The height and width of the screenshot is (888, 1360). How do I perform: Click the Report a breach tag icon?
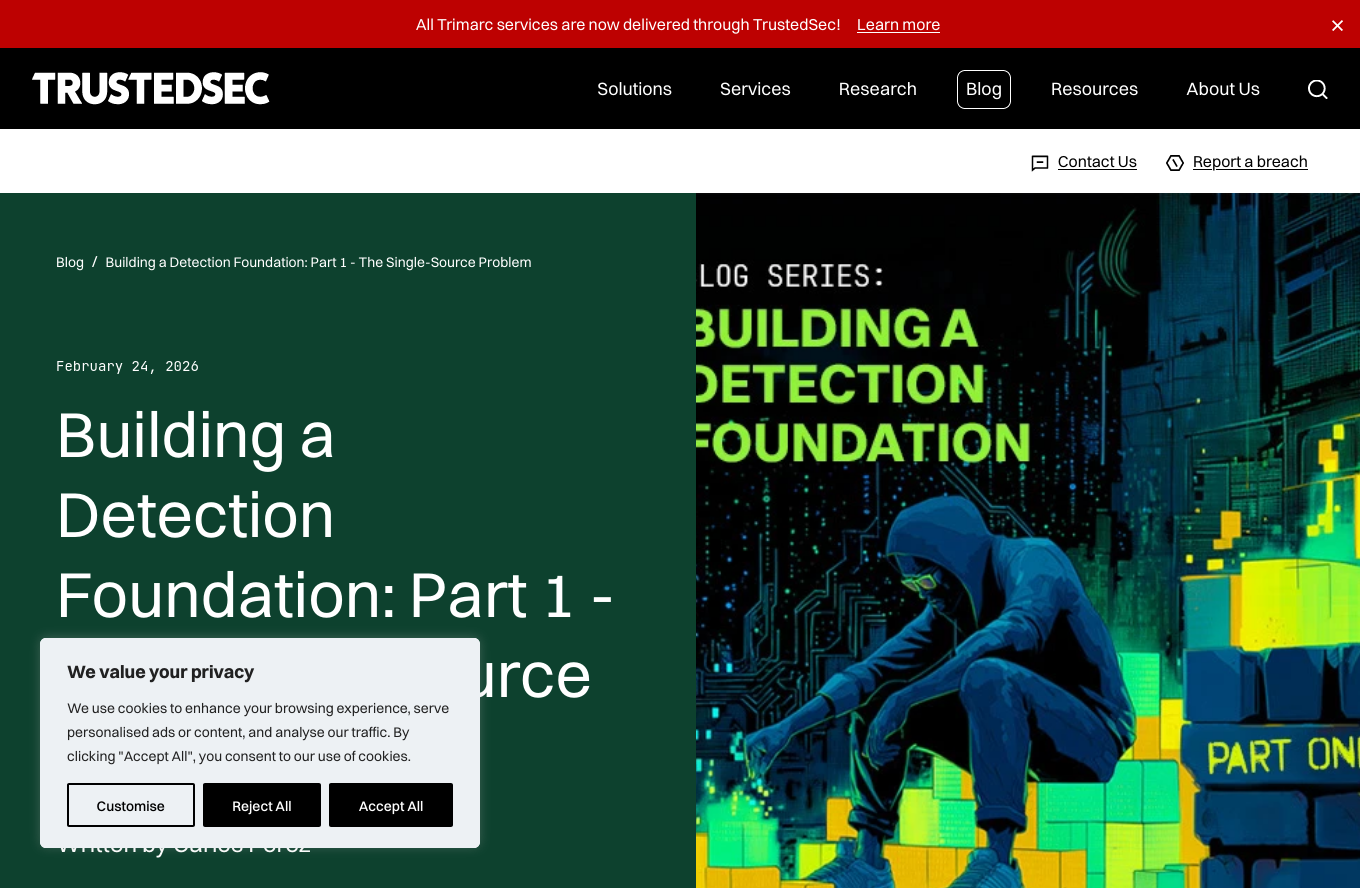[1175, 163]
